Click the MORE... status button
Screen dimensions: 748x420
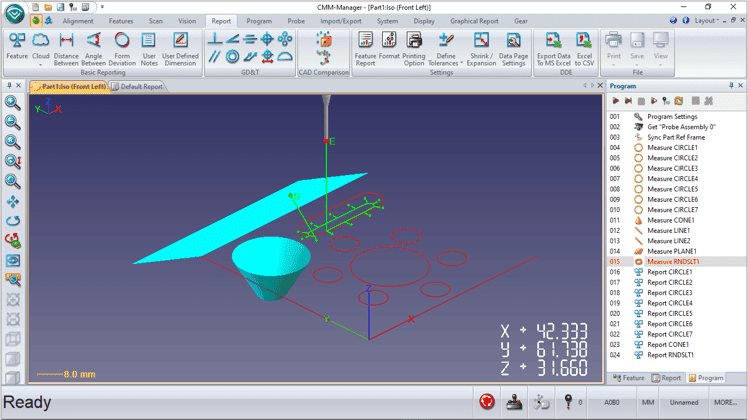[x=725, y=402]
